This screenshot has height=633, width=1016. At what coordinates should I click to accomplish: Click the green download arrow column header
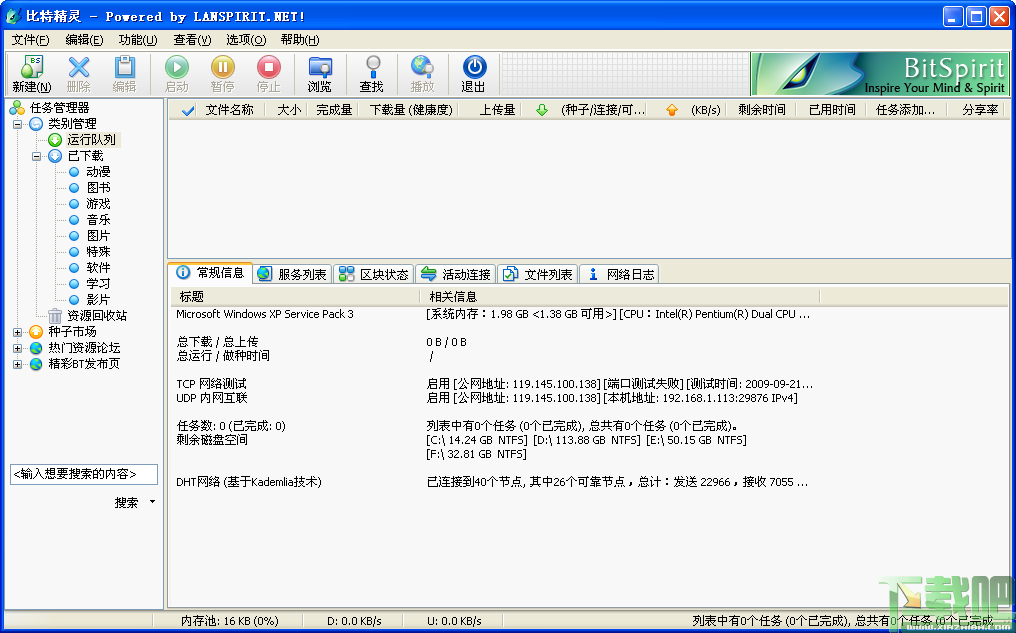point(542,110)
